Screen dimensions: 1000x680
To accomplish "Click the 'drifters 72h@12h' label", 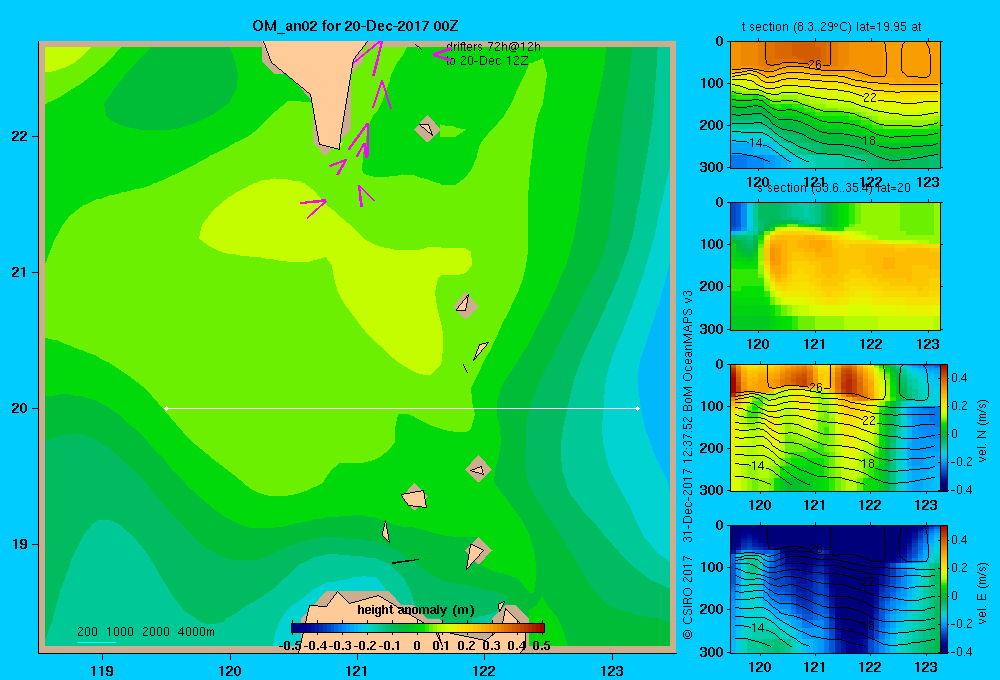I will tap(493, 47).
